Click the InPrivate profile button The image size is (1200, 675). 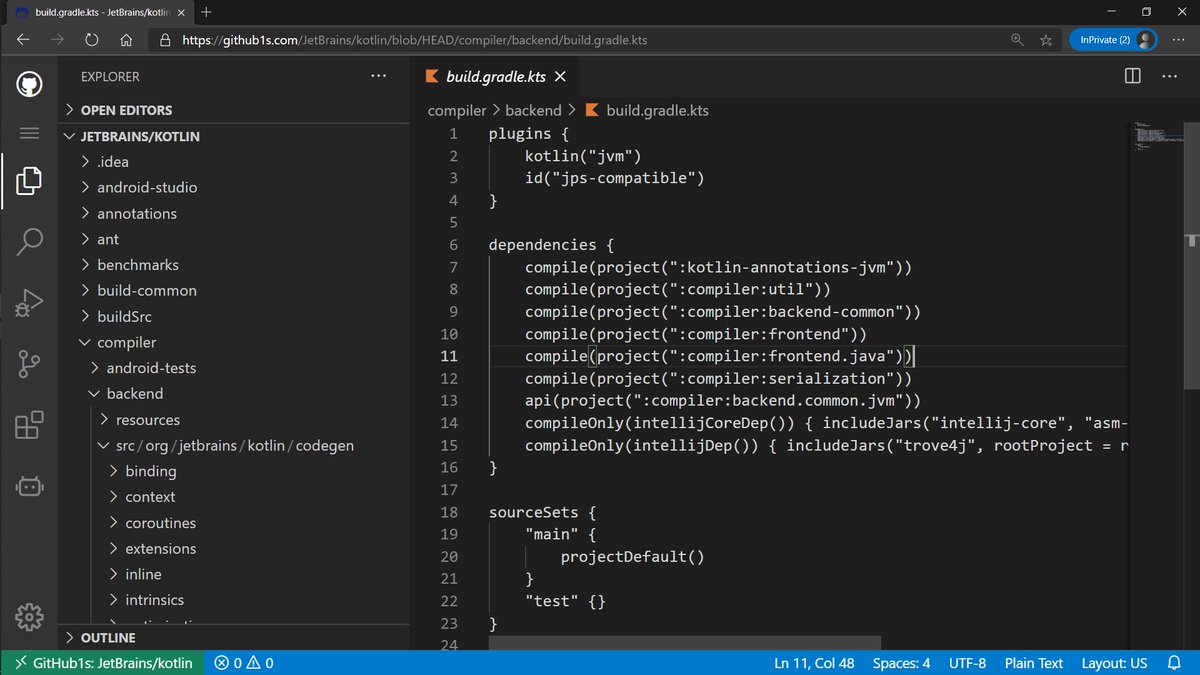[x=1113, y=40]
